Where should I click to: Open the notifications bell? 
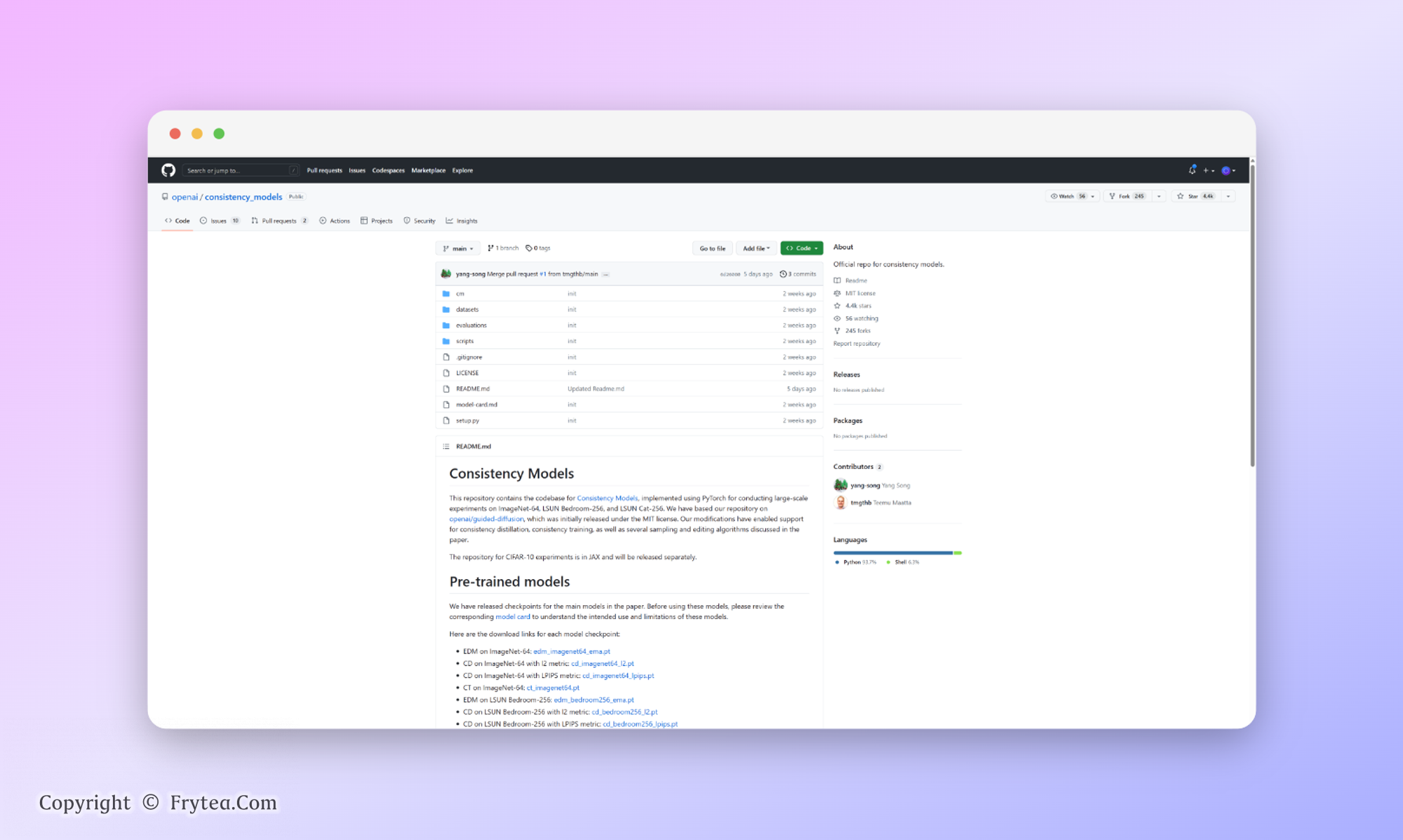[x=1192, y=170]
